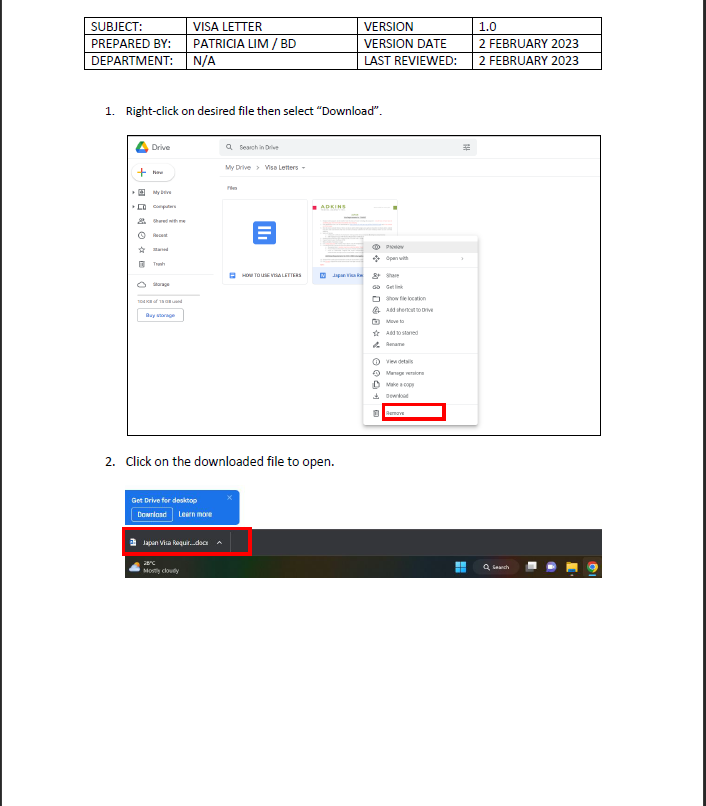The image size is (706, 806).
Task: Click the storage usage progress bar
Action: (x=168, y=295)
